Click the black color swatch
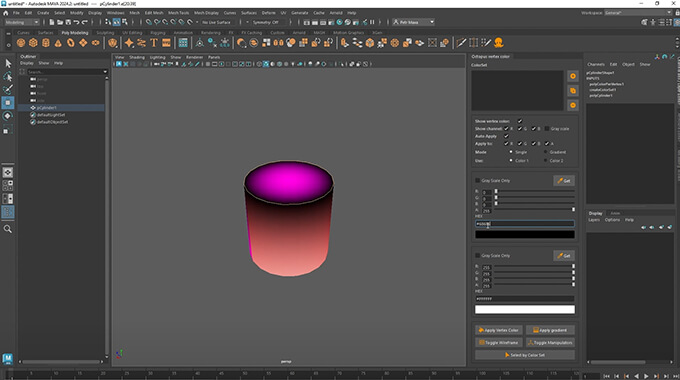680x380 pixels. coord(525,235)
